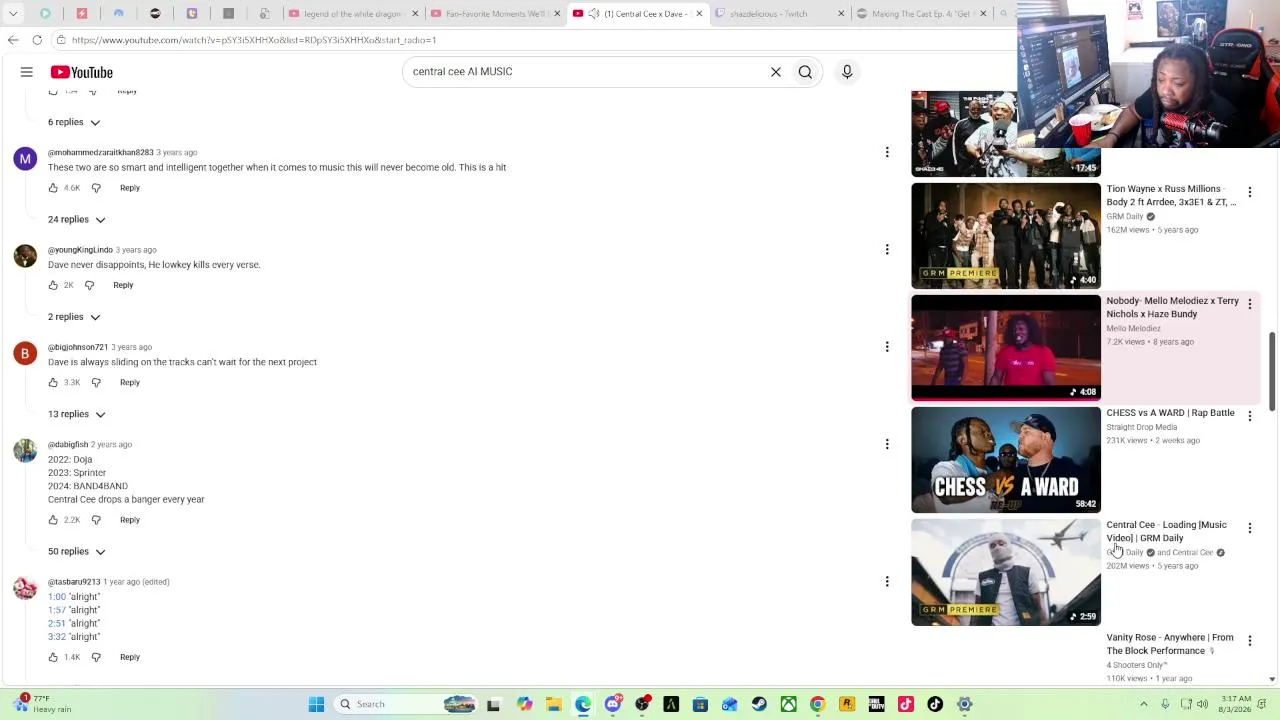Open the menu for the Tion Wayne x Russ Millions video
The height and width of the screenshot is (720, 1280).
[1249, 191]
